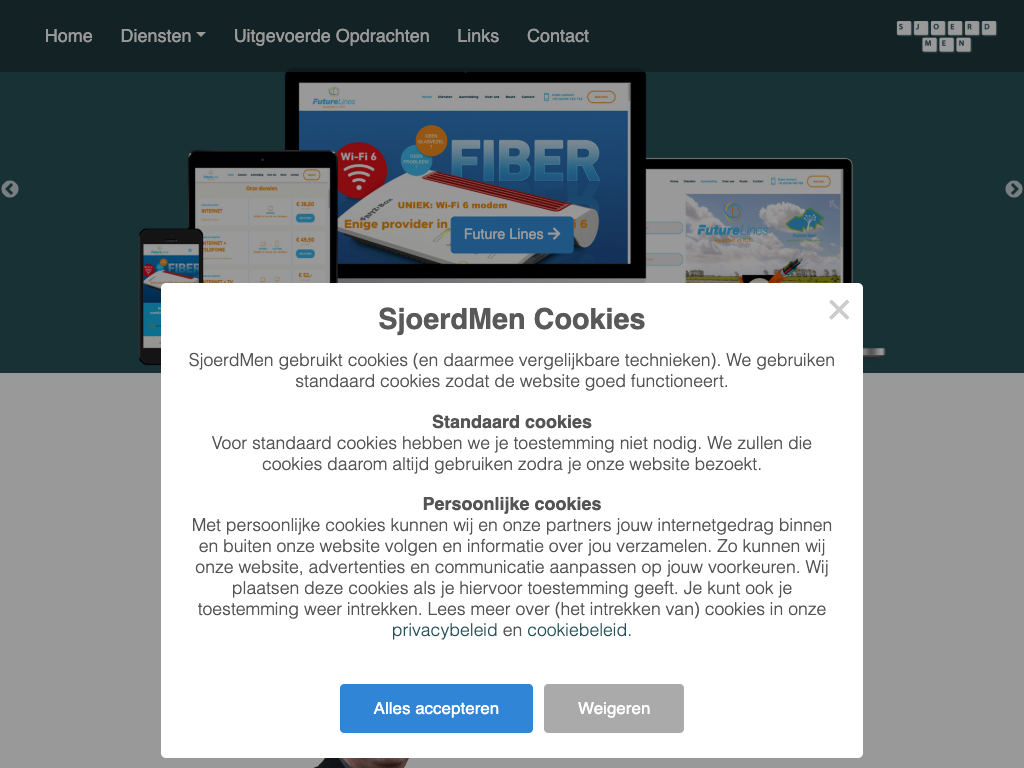Expand the Diensten dropdown menu
This screenshot has height=768, width=1024.
click(x=163, y=36)
